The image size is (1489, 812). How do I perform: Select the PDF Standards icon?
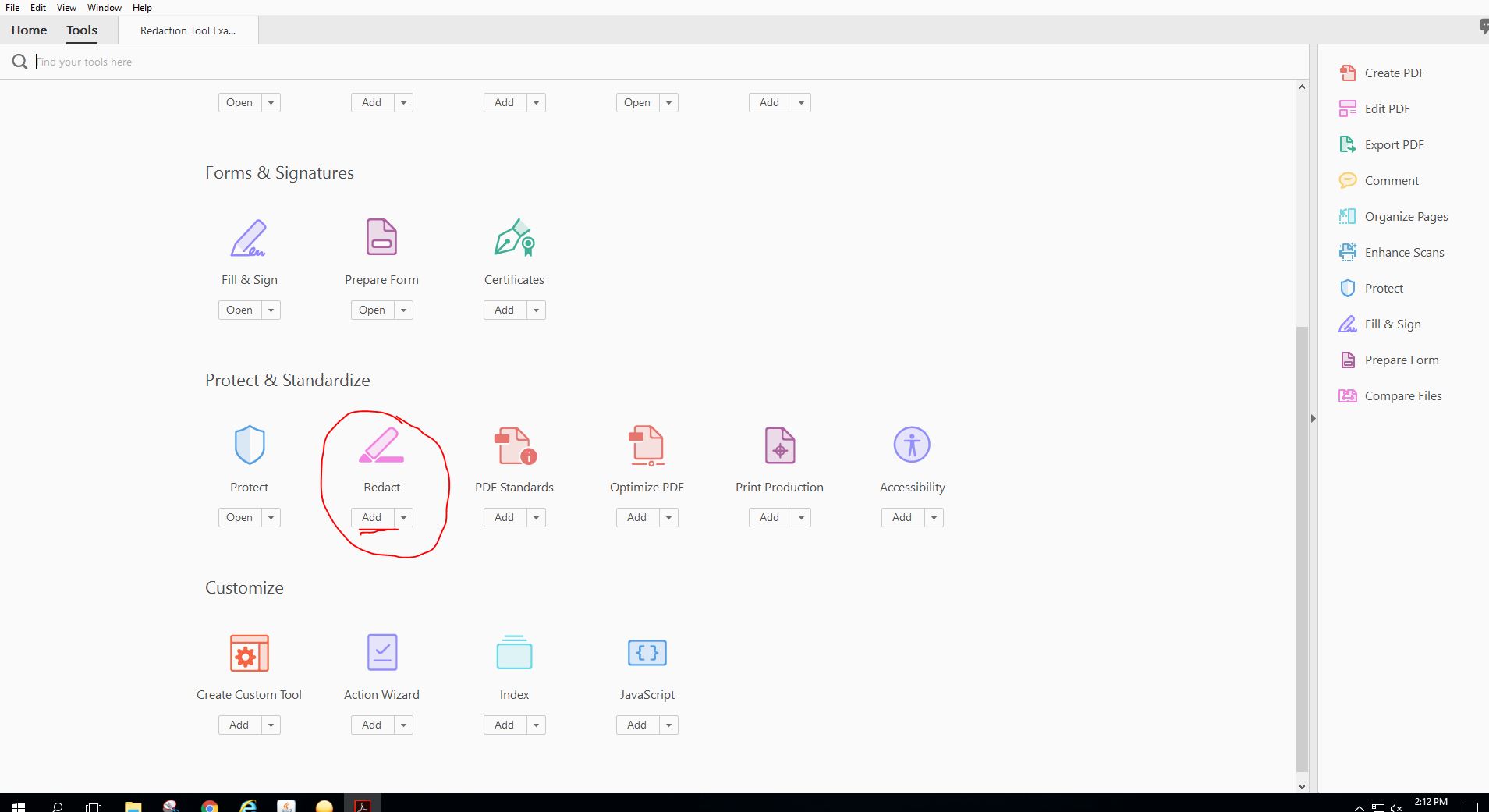tap(513, 445)
